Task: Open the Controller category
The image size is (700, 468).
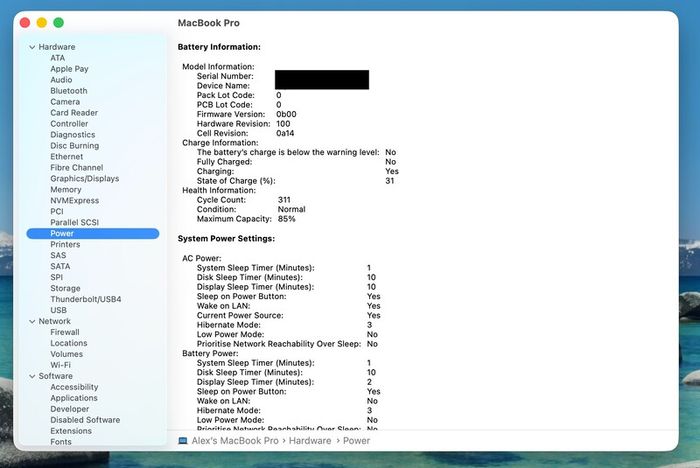Action: (69, 124)
